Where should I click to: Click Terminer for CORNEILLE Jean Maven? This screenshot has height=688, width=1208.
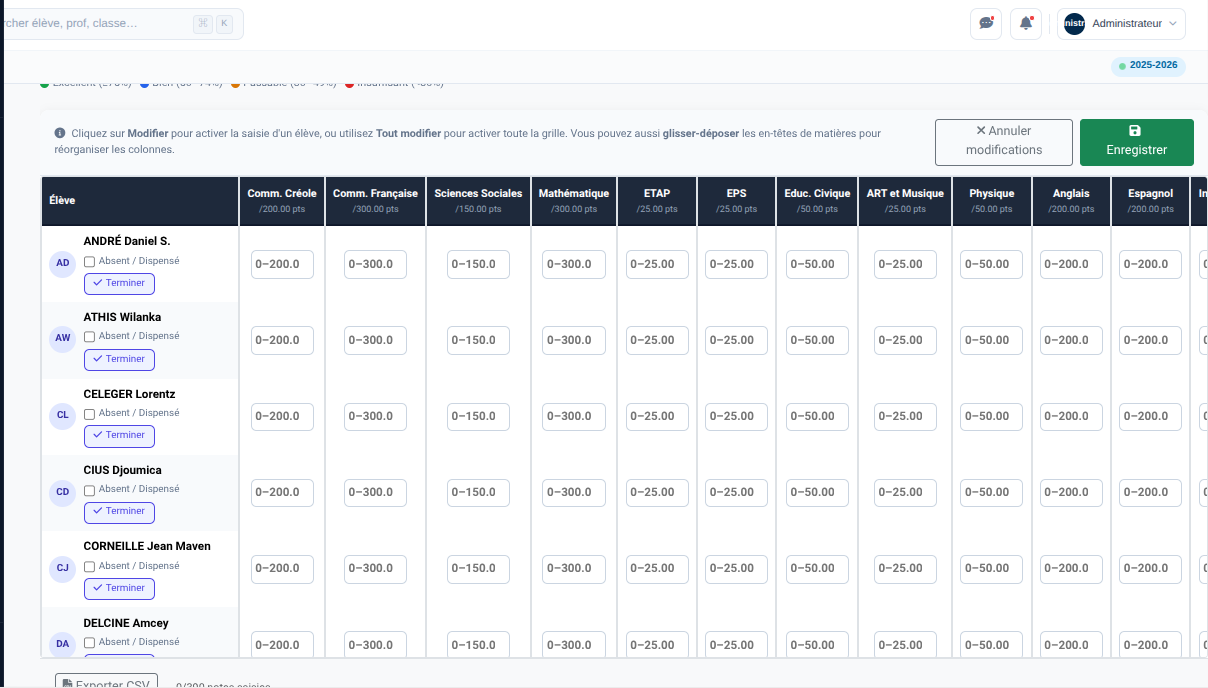pyautogui.click(x=119, y=588)
